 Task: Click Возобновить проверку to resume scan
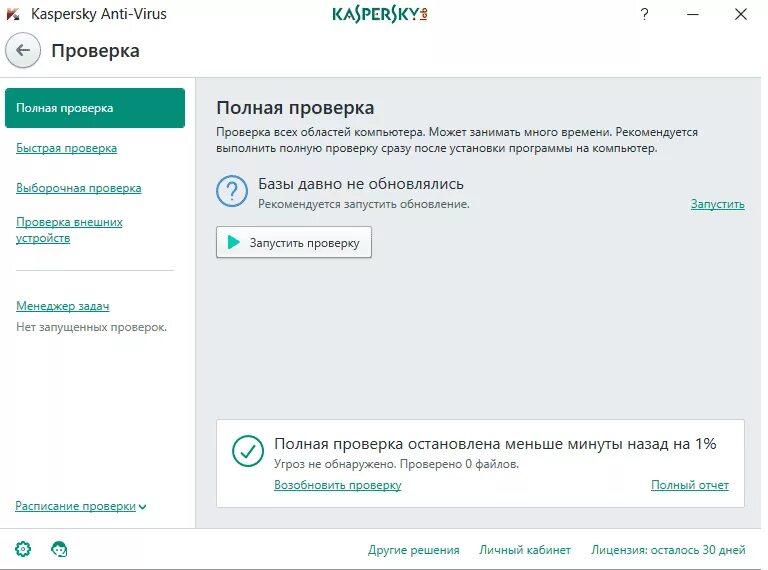[337, 485]
